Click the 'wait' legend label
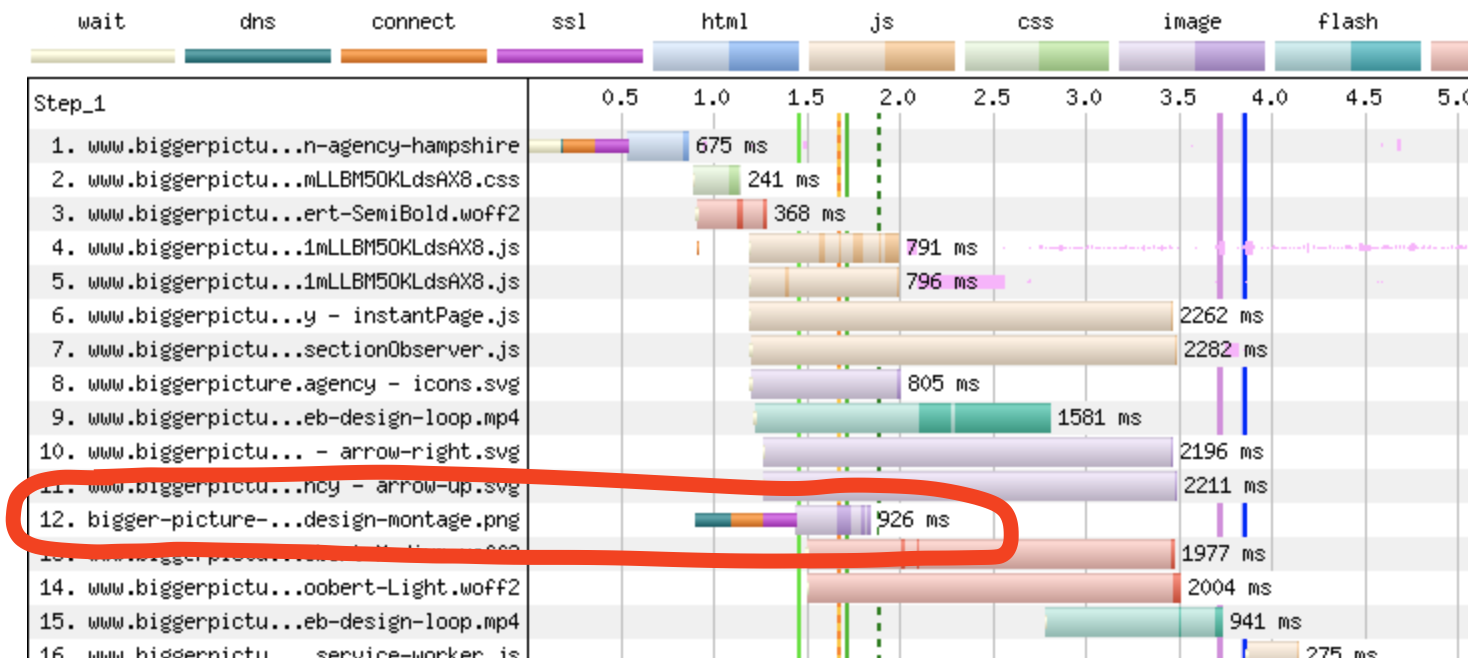The width and height of the screenshot is (1468, 658). [102, 21]
